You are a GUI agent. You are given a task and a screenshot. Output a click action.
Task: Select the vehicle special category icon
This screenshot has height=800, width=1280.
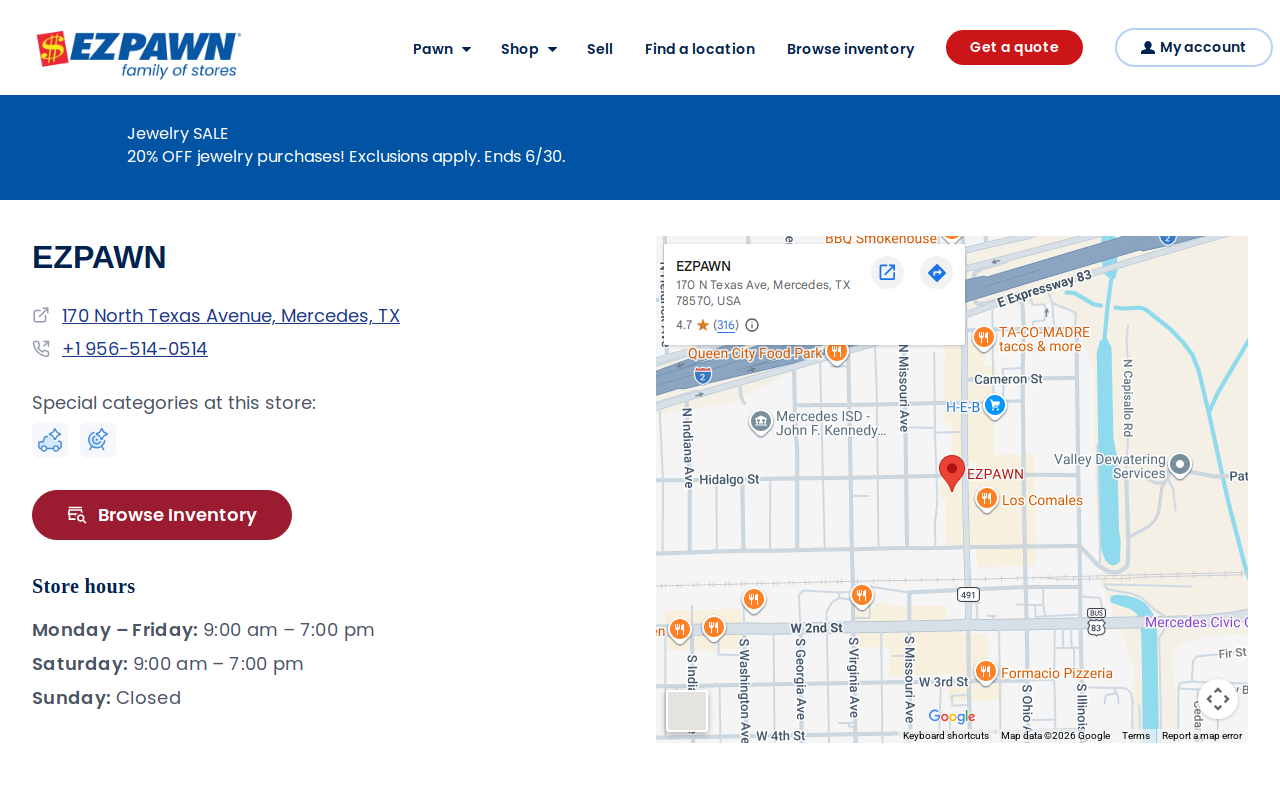50,440
